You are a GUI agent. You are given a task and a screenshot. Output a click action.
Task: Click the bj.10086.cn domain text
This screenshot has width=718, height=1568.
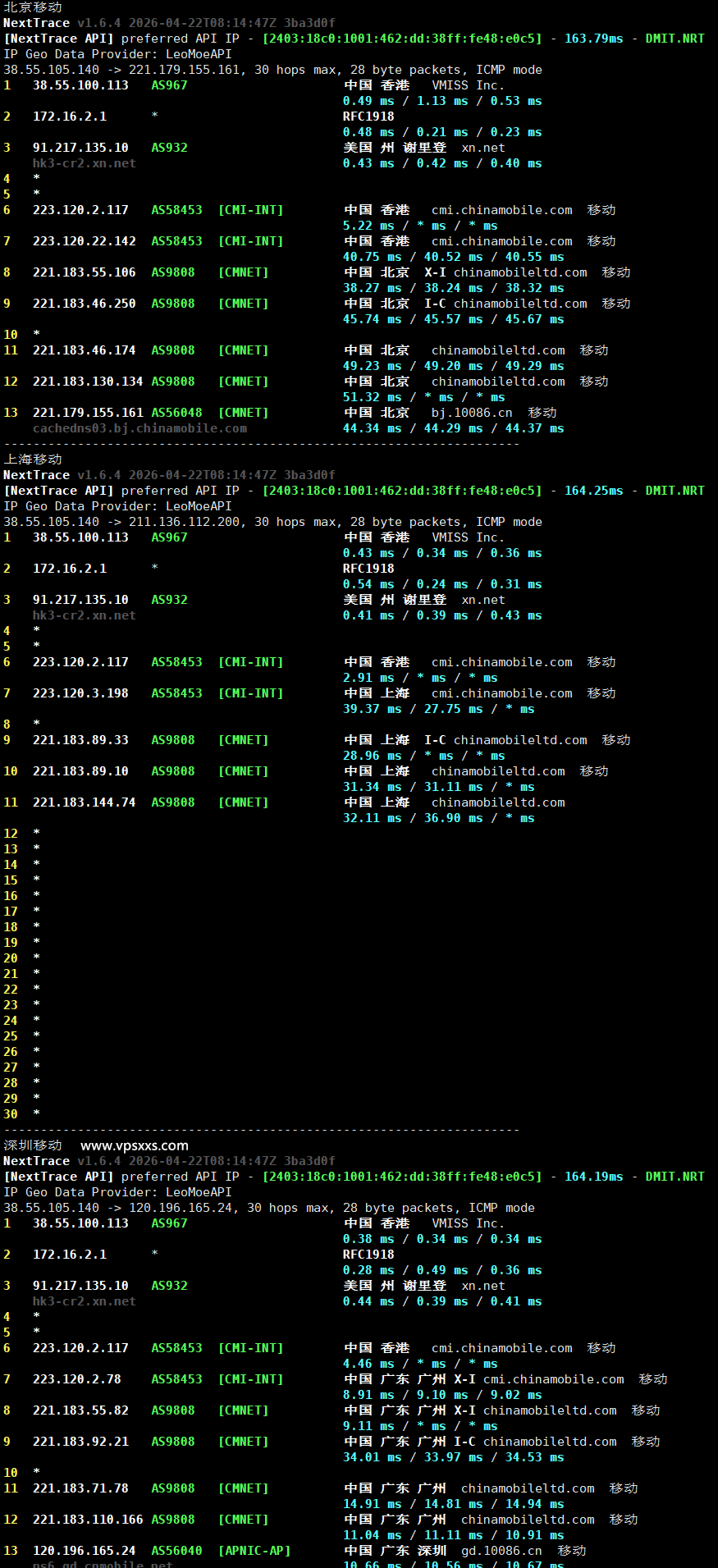[472, 413]
